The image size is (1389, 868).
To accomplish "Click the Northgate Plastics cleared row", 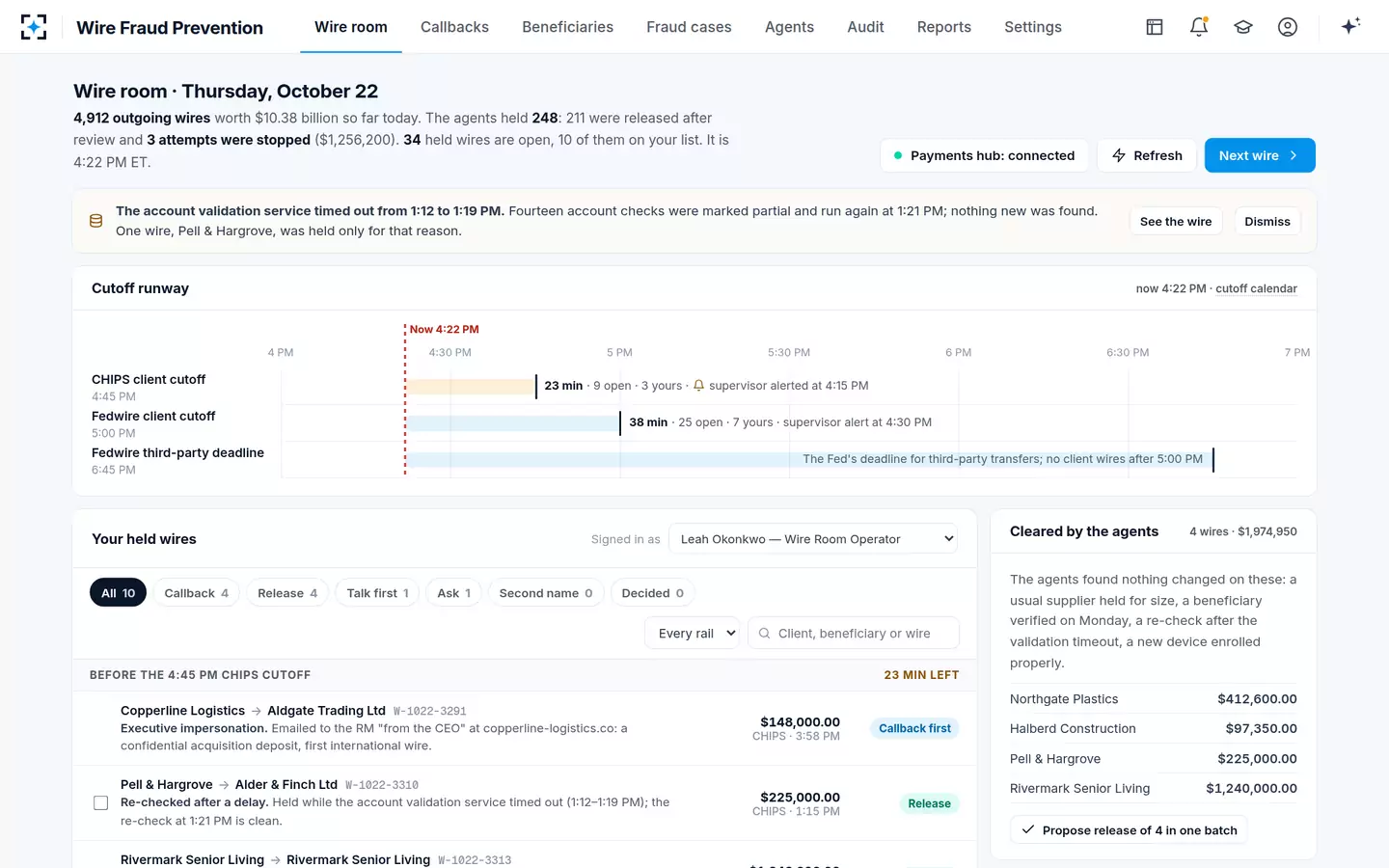I will click(x=1153, y=699).
